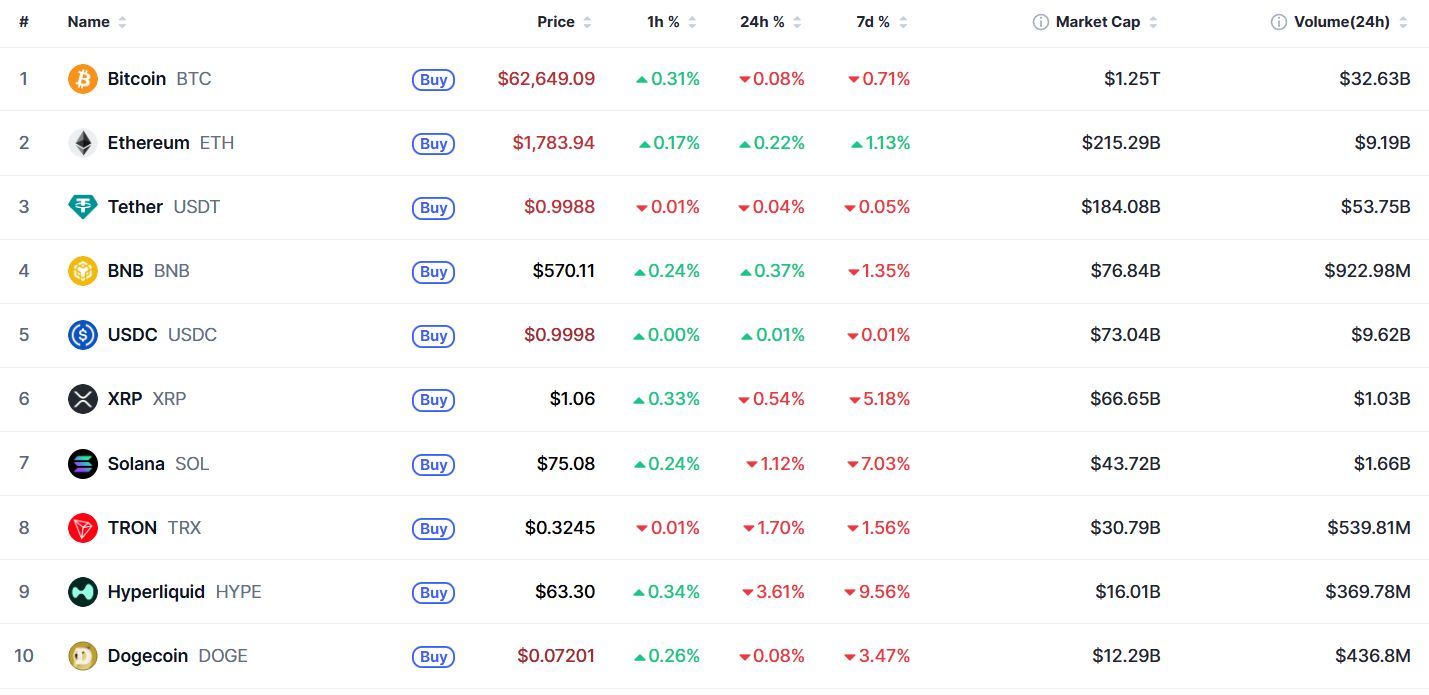Click the Tether logo icon
Image resolution: width=1429 pixels, height=695 pixels.
[x=83, y=207]
